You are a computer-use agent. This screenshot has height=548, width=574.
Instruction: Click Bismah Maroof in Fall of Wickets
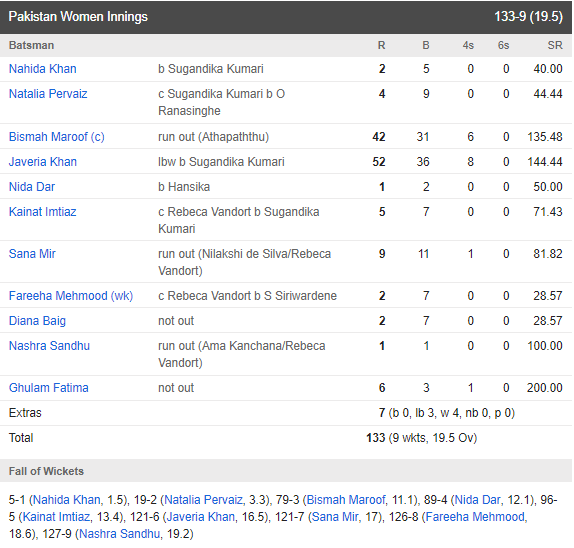coord(346,500)
